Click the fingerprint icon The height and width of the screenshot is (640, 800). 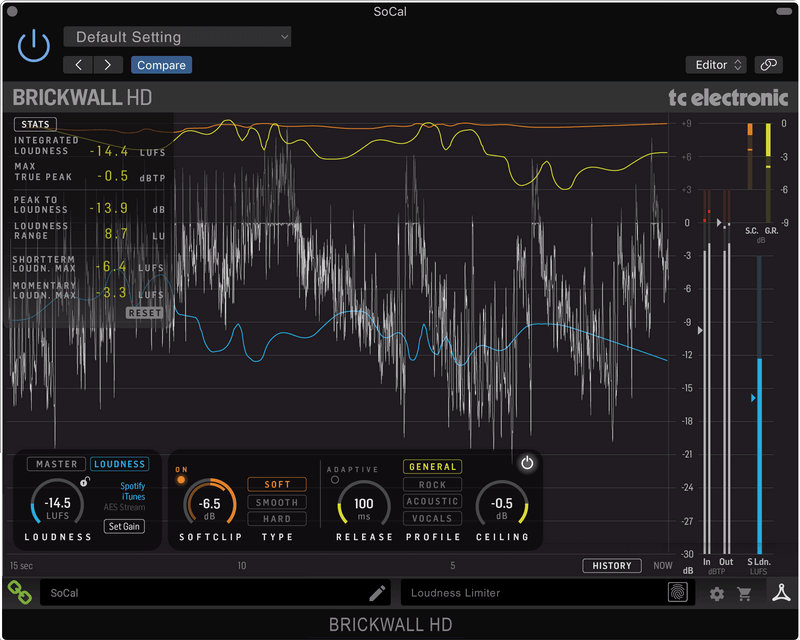tap(678, 592)
